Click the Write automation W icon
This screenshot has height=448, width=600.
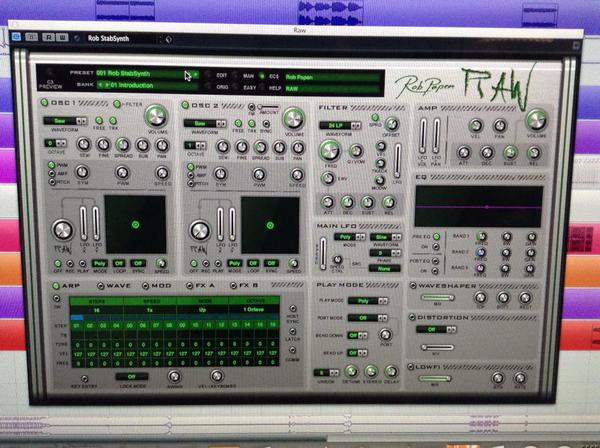pyautogui.click(x=62, y=37)
